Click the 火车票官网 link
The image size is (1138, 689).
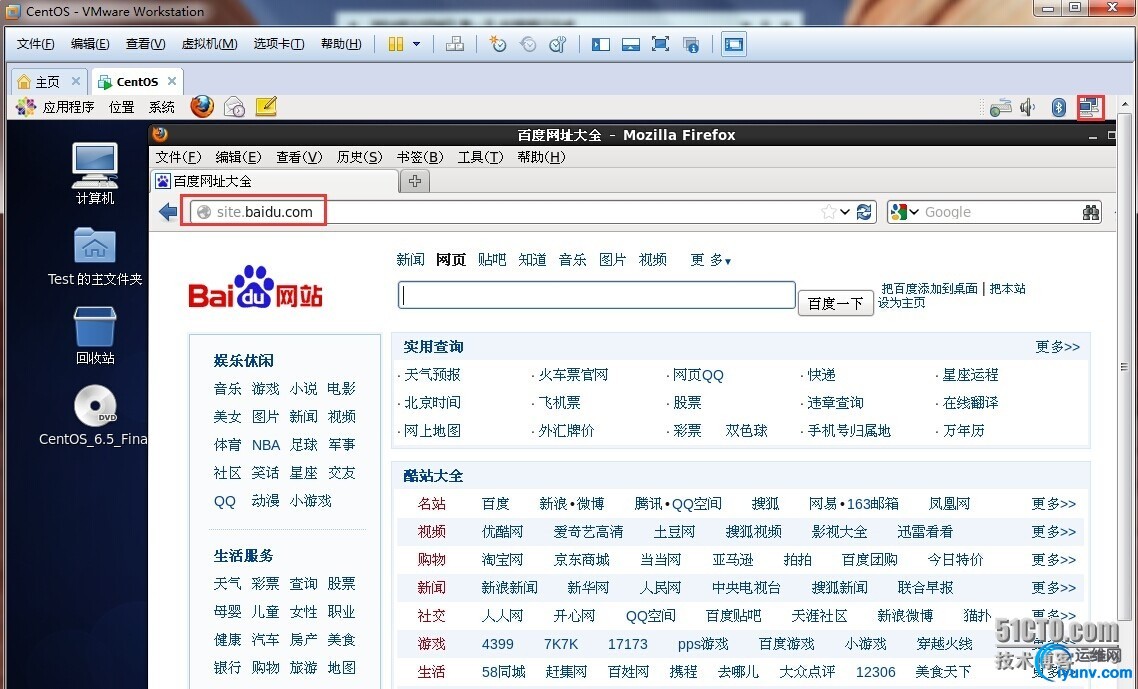573,375
